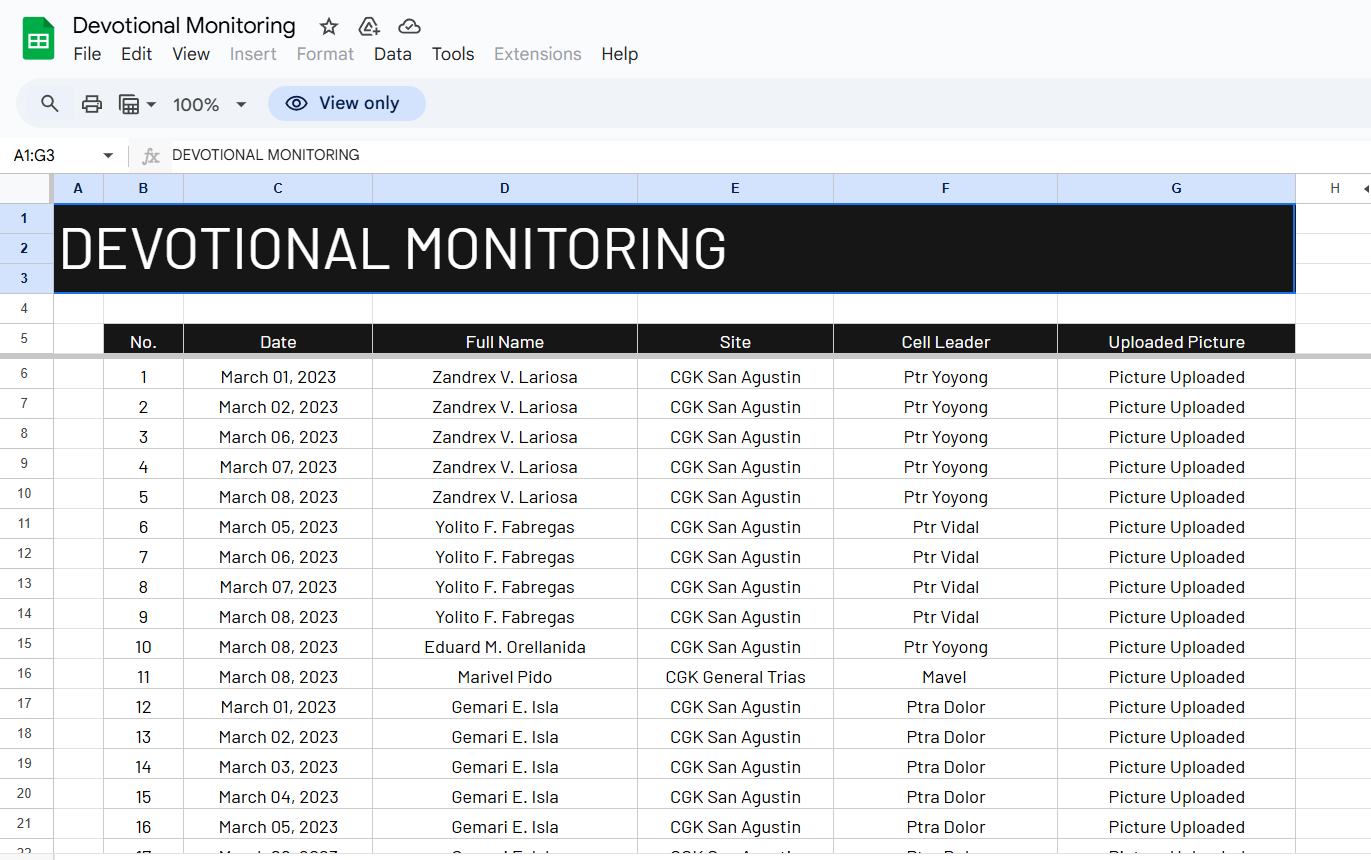The width and height of the screenshot is (1371, 860).
Task: Open the File menu
Action: click(87, 54)
